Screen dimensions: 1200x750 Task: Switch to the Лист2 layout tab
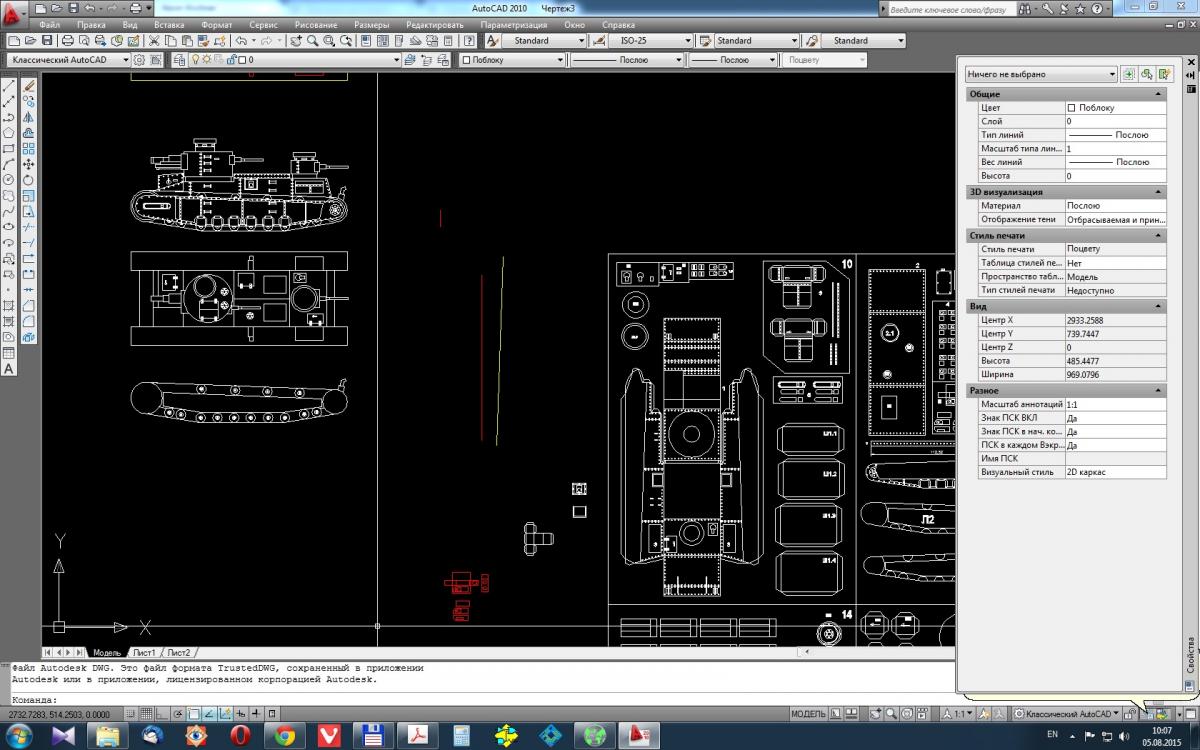pos(178,652)
